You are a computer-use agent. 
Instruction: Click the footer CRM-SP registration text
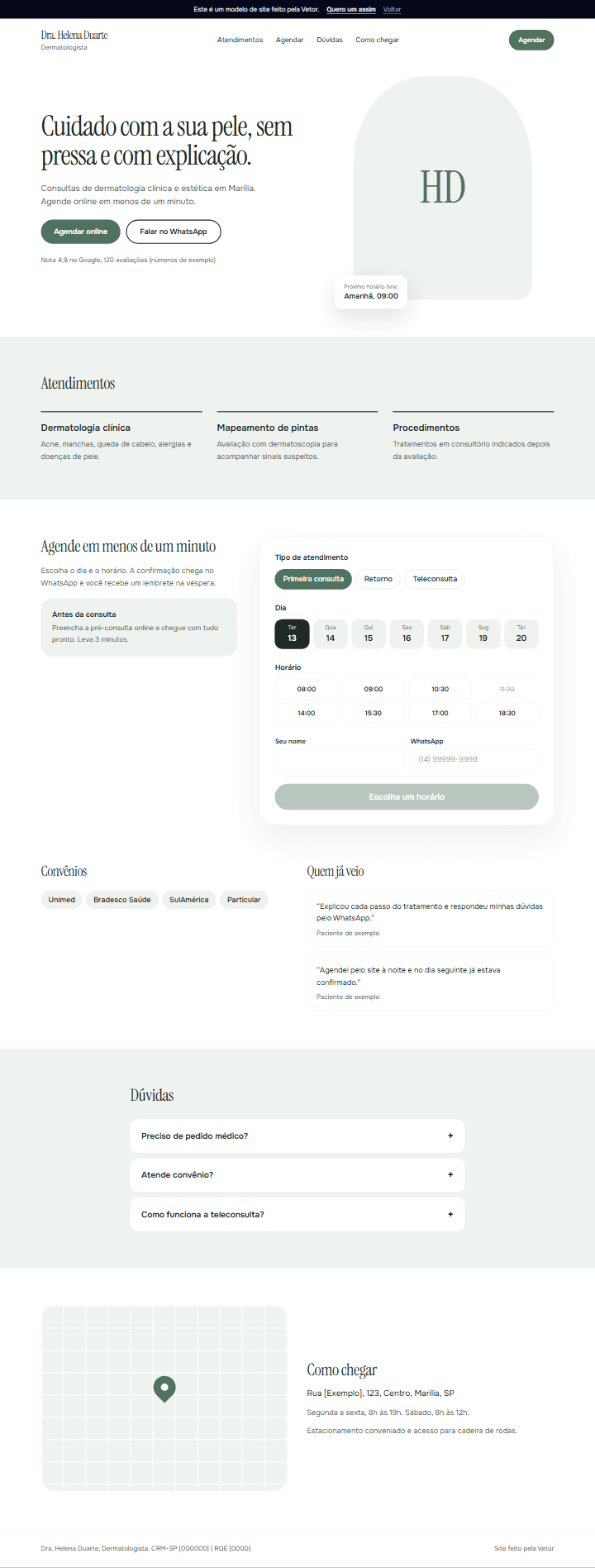point(146,1548)
